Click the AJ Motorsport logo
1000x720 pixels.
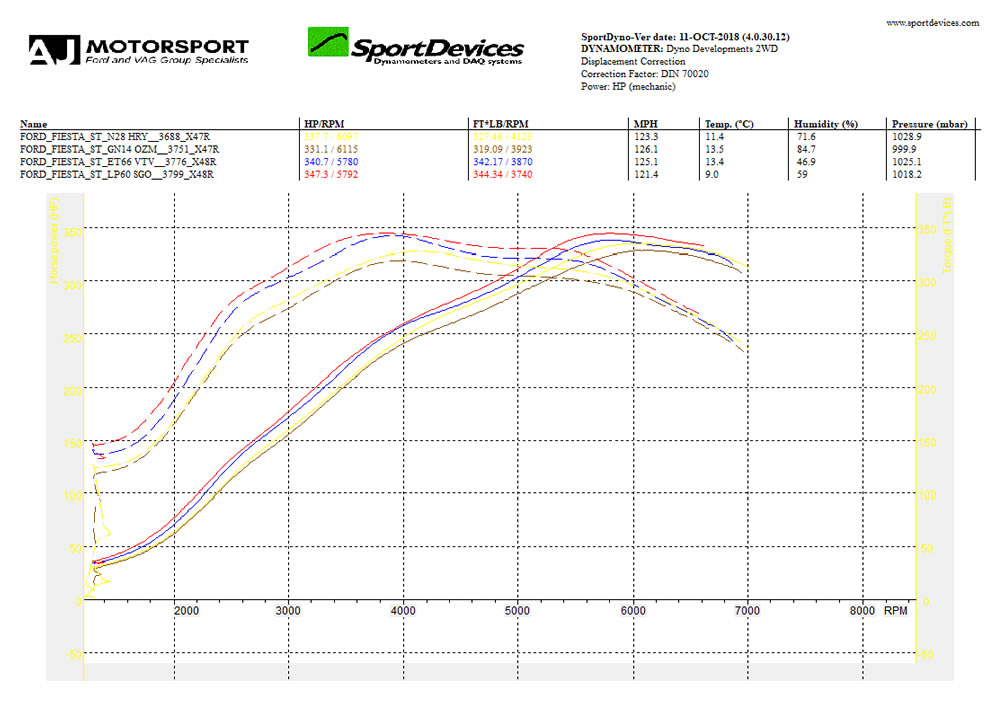(138, 50)
